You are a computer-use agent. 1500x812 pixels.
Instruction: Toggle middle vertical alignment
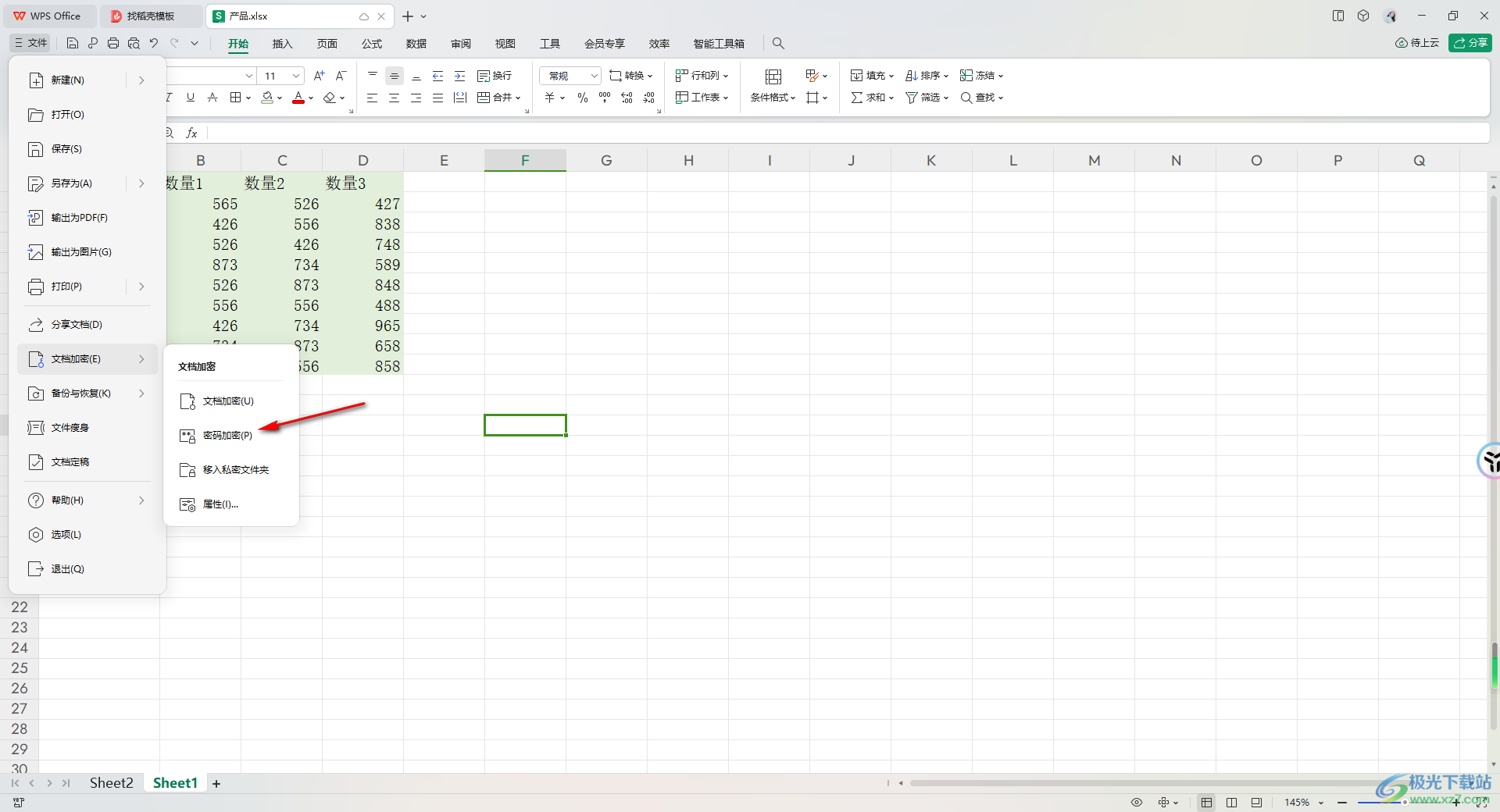tap(395, 76)
